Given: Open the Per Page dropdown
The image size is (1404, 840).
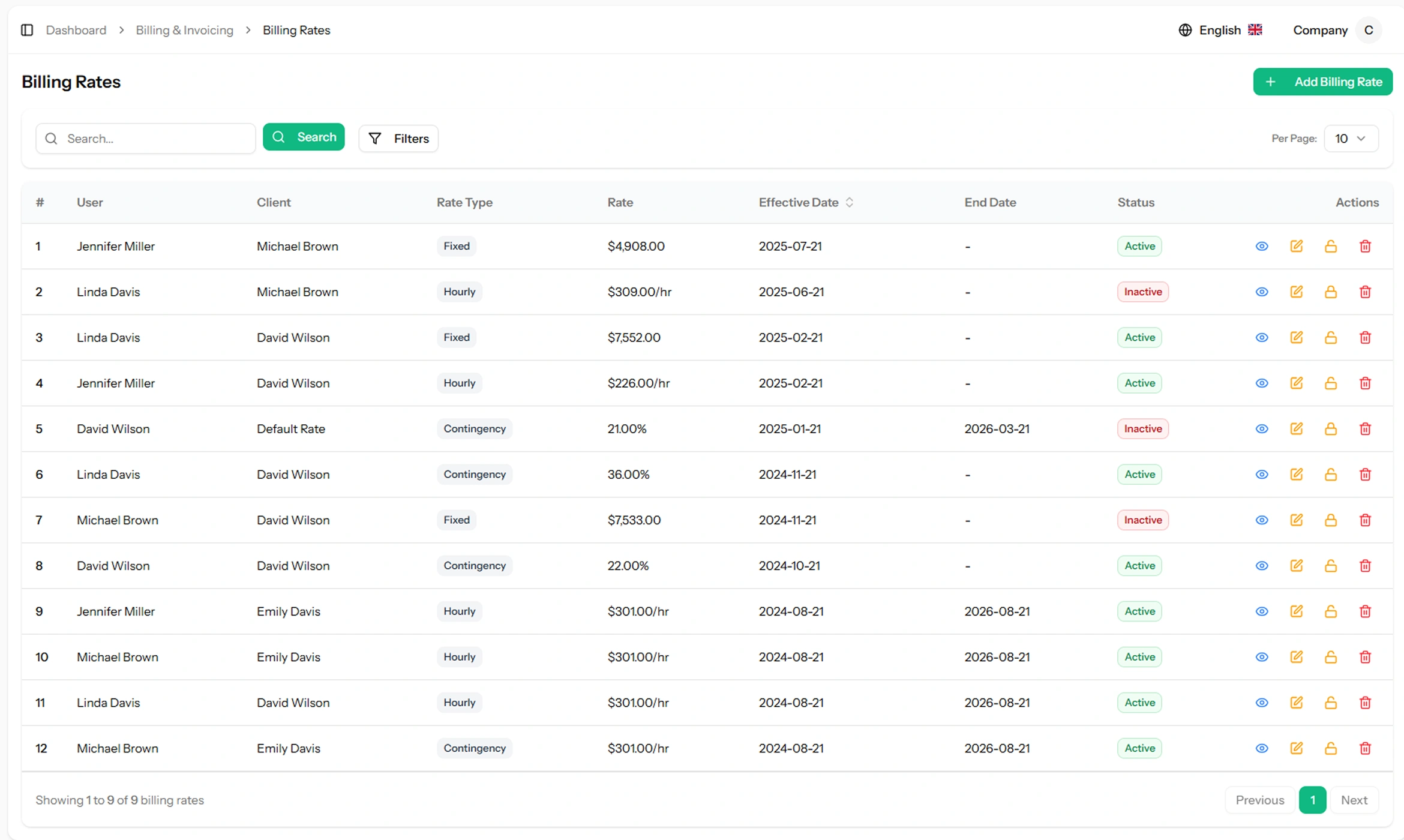Looking at the screenshot, I should pos(1351,139).
